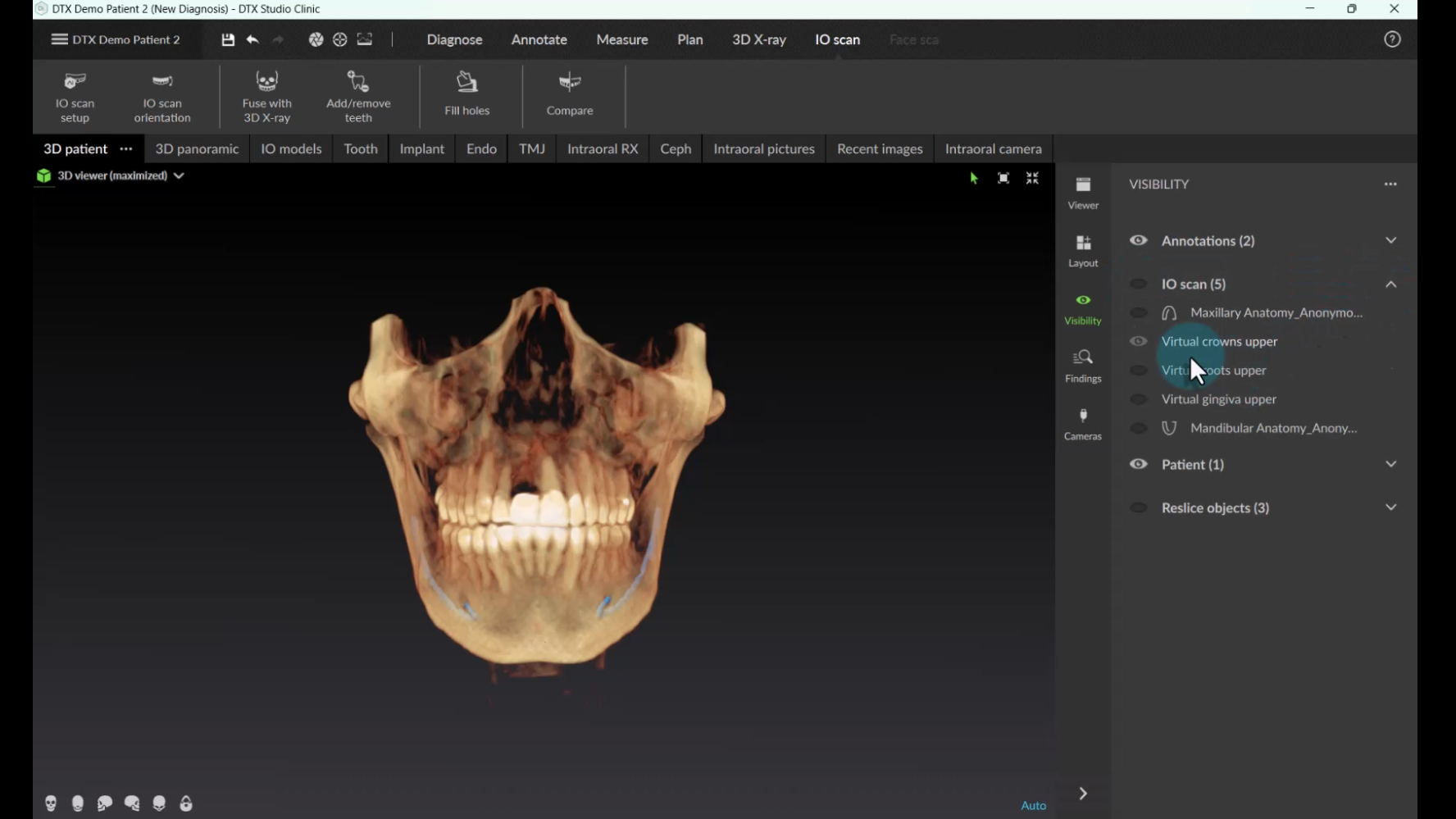Screen dimensions: 1456x819
Task: Open the Cameras side panel
Action: [x=1083, y=424]
